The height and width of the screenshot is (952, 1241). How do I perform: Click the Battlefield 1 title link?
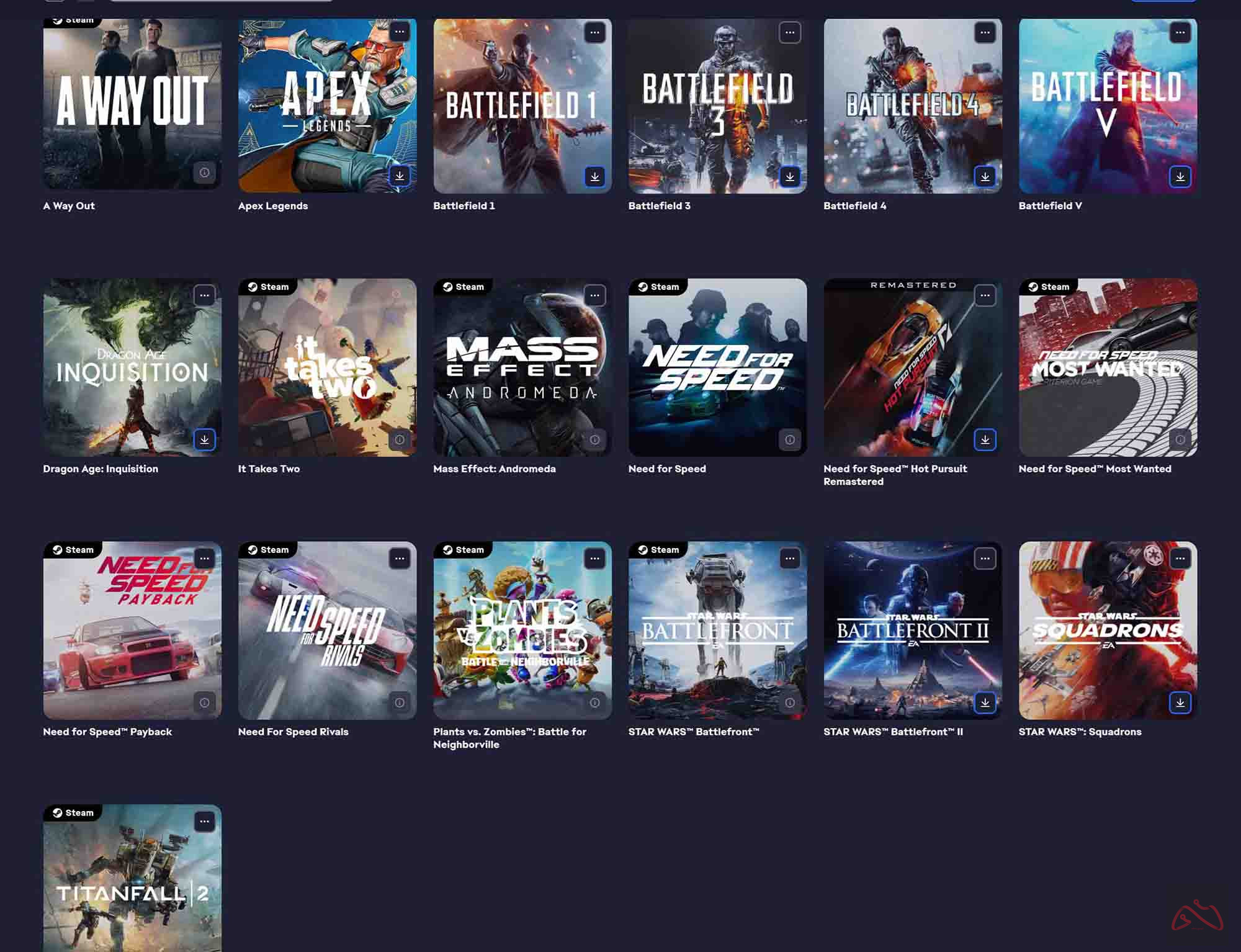pos(464,206)
